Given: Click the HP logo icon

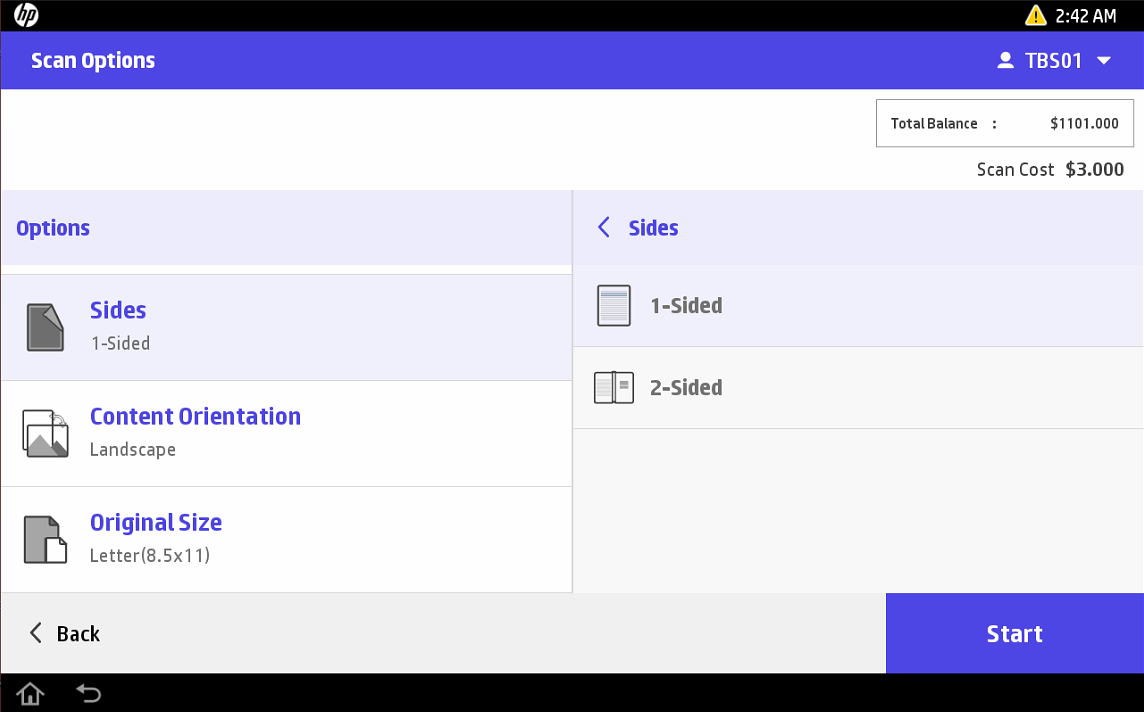Looking at the screenshot, I should click(26, 15).
